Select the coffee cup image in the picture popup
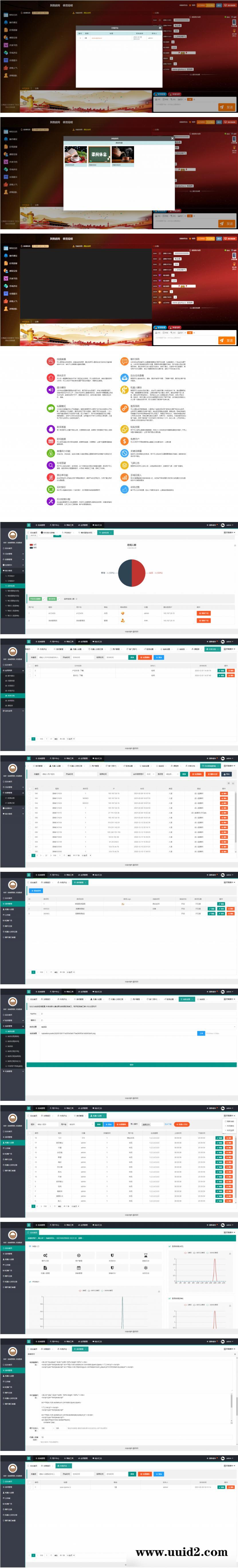238x1568 pixels. pyautogui.click(x=75, y=154)
